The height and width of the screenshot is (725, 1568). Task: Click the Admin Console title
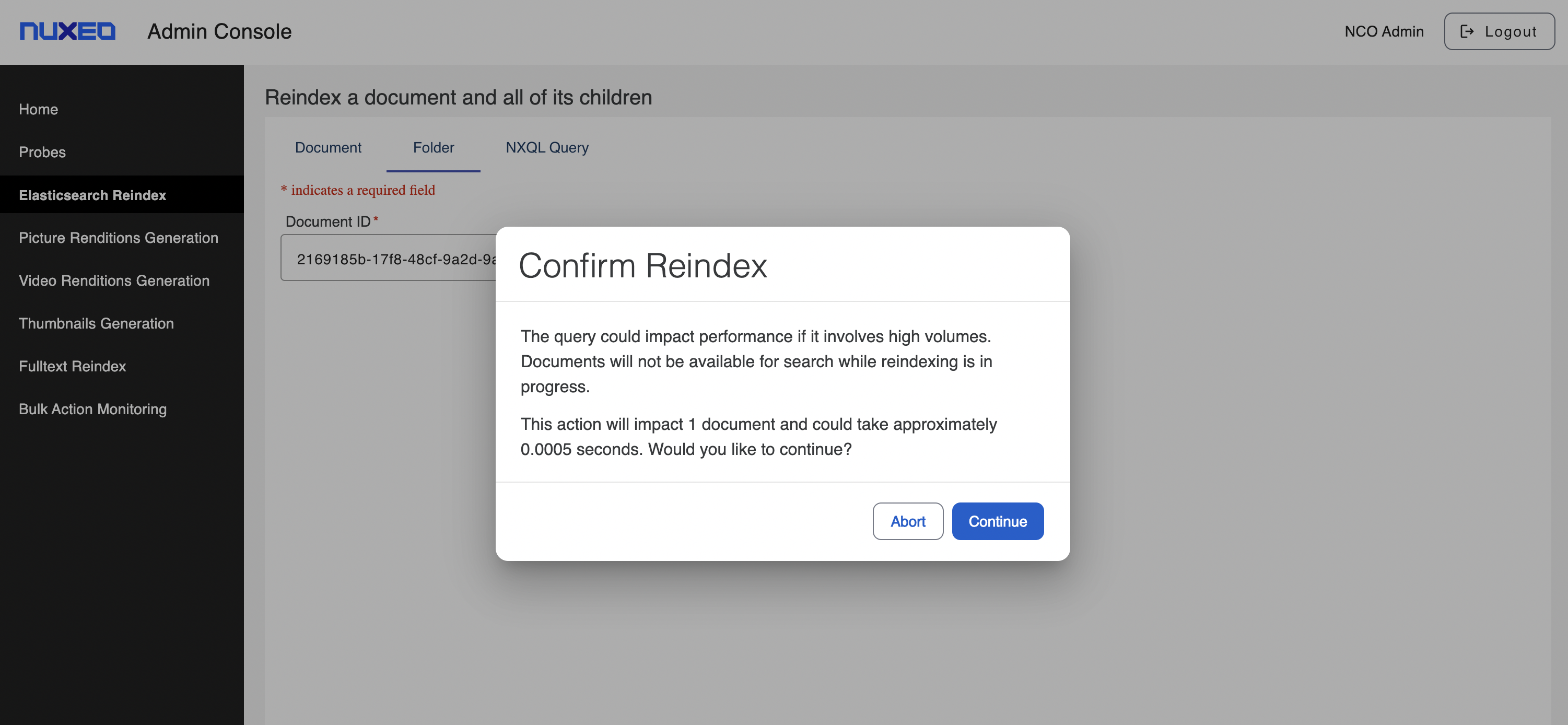219,31
